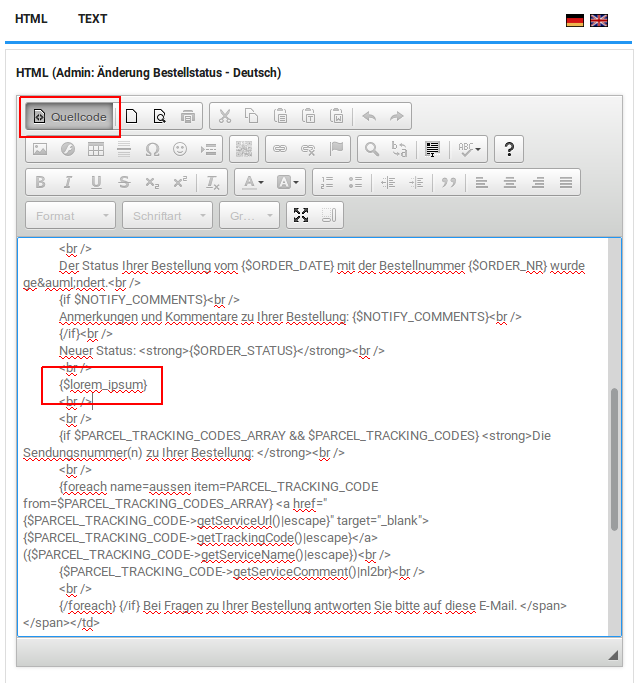This screenshot has width=640, height=683.
Task: Click the About CKEditor question mark icon
Action: [x=509, y=150]
